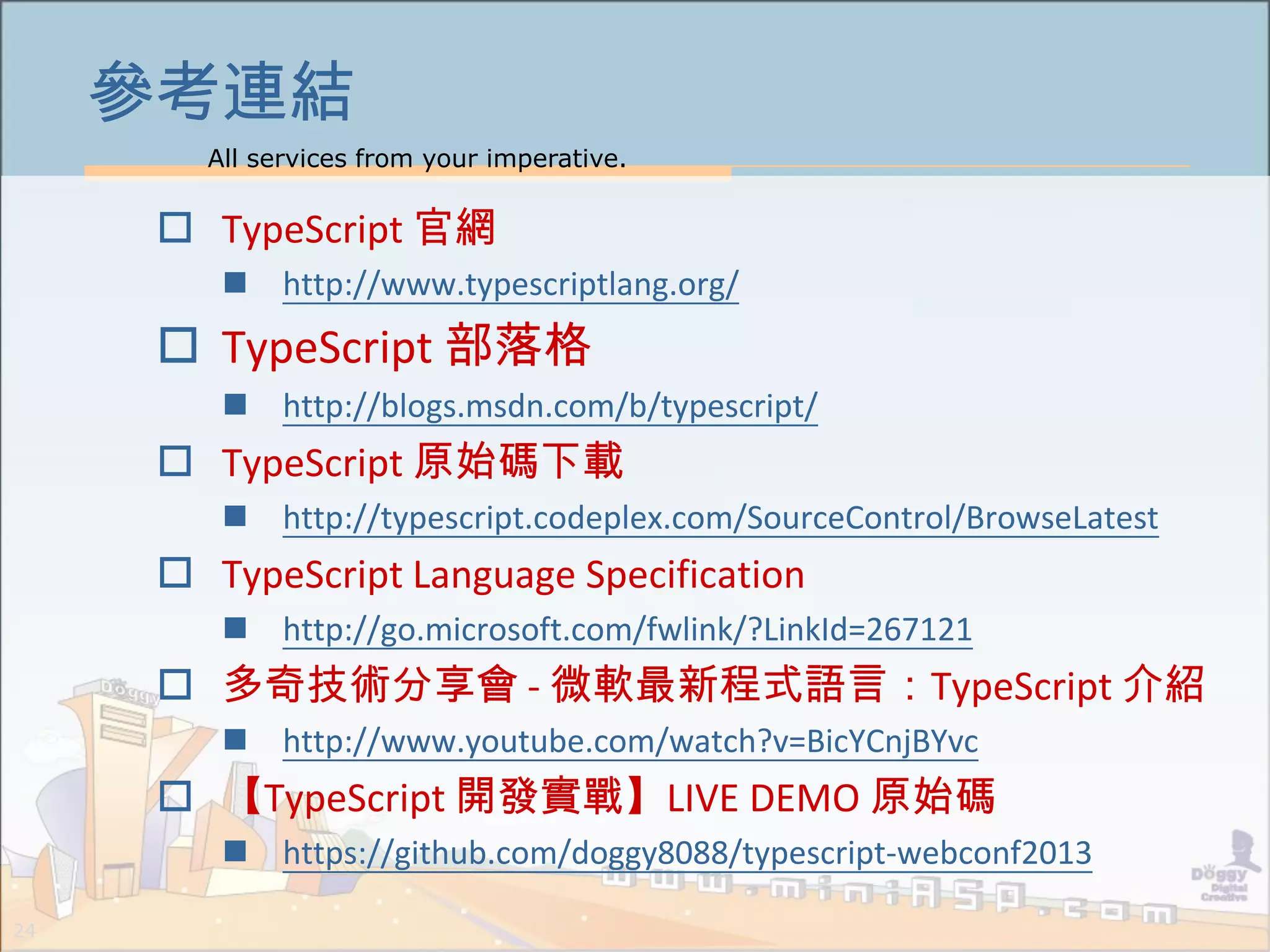The image size is (1270, 952).
Task: Open the github.com doggy8088 typescript-webconf2013 link
Action: tap(688, 853)
